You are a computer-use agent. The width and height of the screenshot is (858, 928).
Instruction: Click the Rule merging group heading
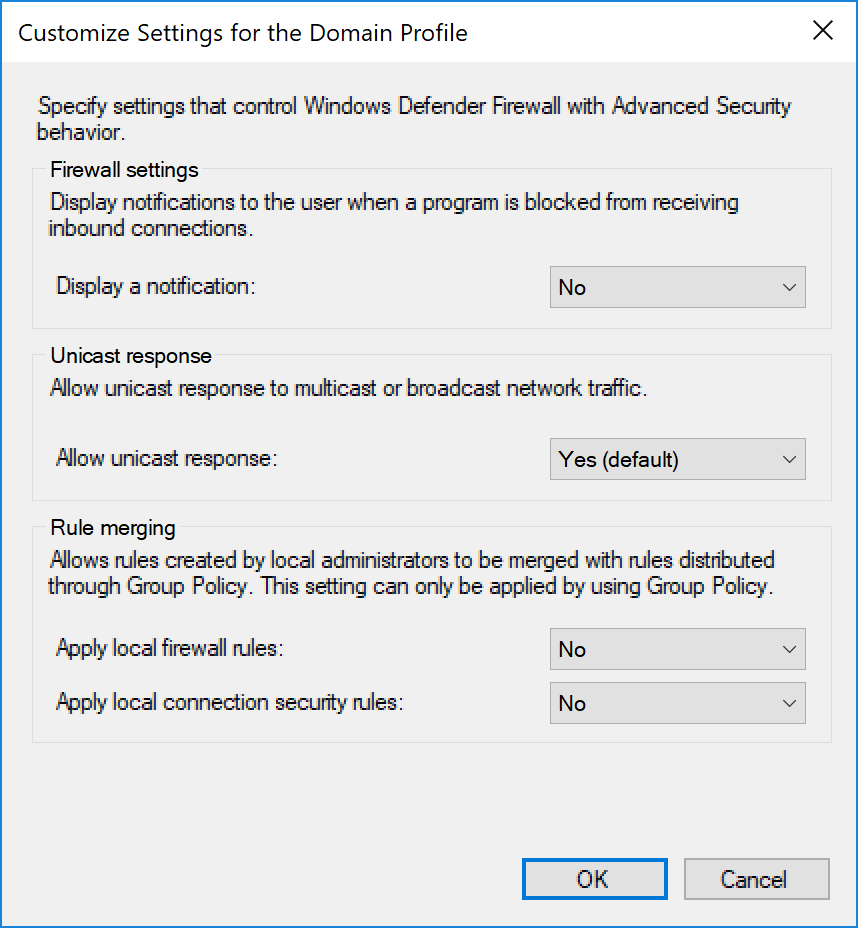112,528
